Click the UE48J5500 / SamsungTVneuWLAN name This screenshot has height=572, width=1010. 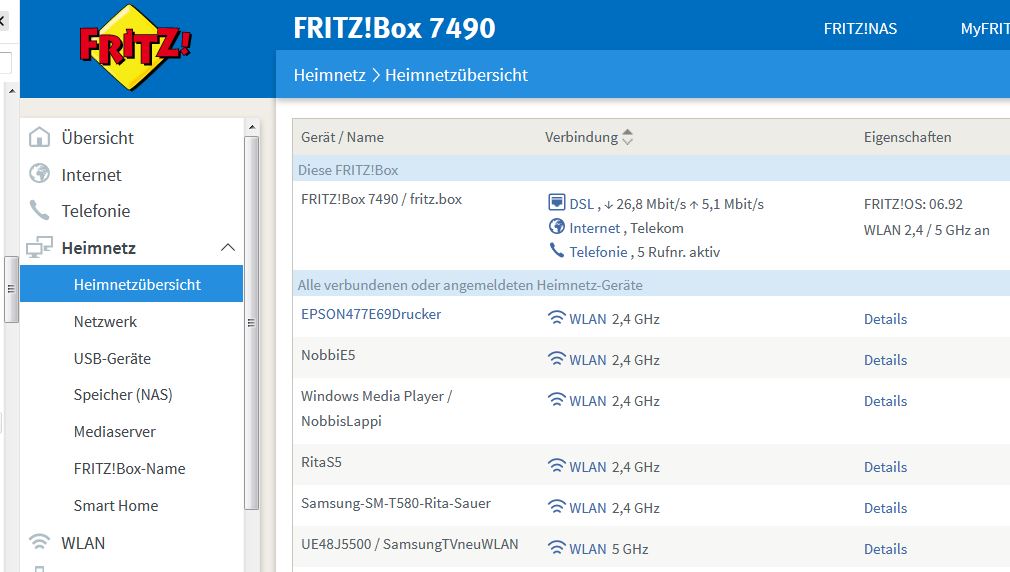tap(409, 544)
